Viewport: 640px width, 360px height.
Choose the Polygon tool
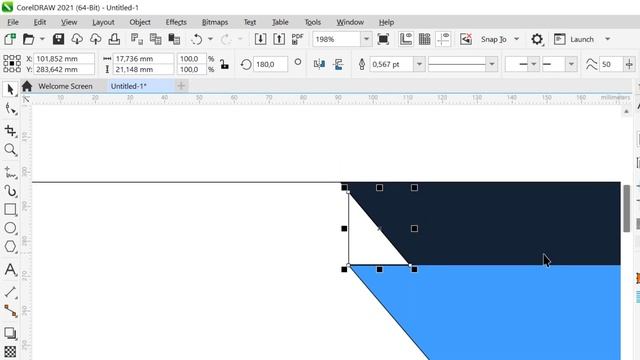coord(10,247)
